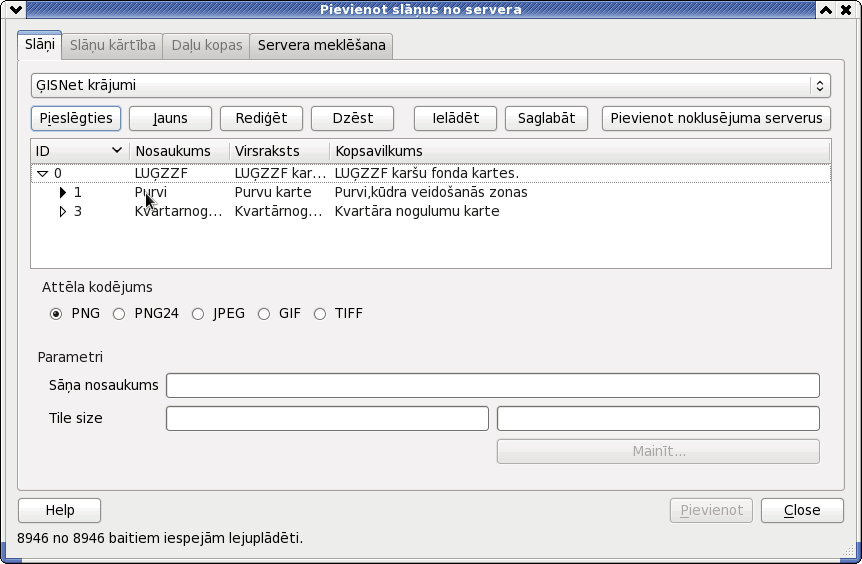Click the Virsraksts column header
This screenshot has width=862, height=564.
[x=279, y=151]
